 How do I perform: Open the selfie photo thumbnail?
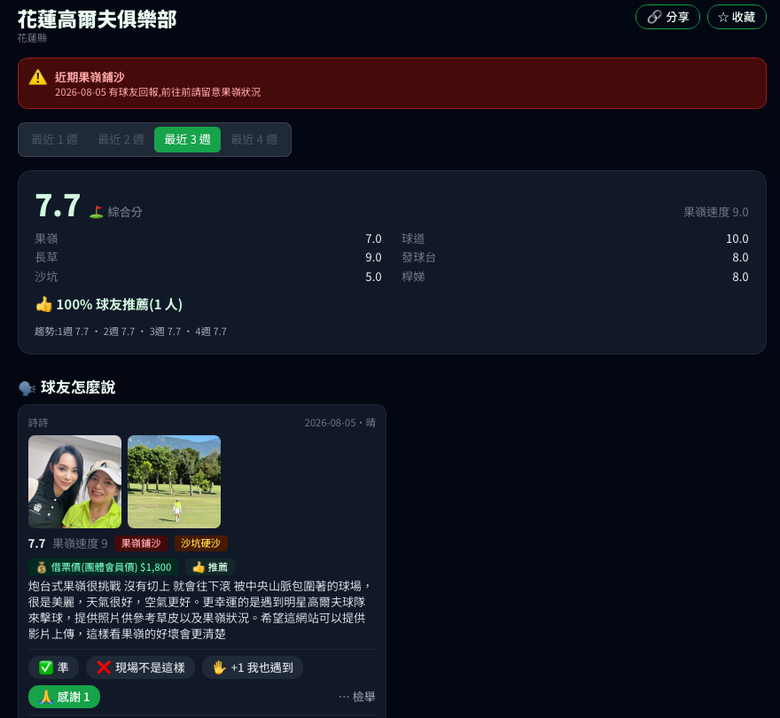pos(75,482)
